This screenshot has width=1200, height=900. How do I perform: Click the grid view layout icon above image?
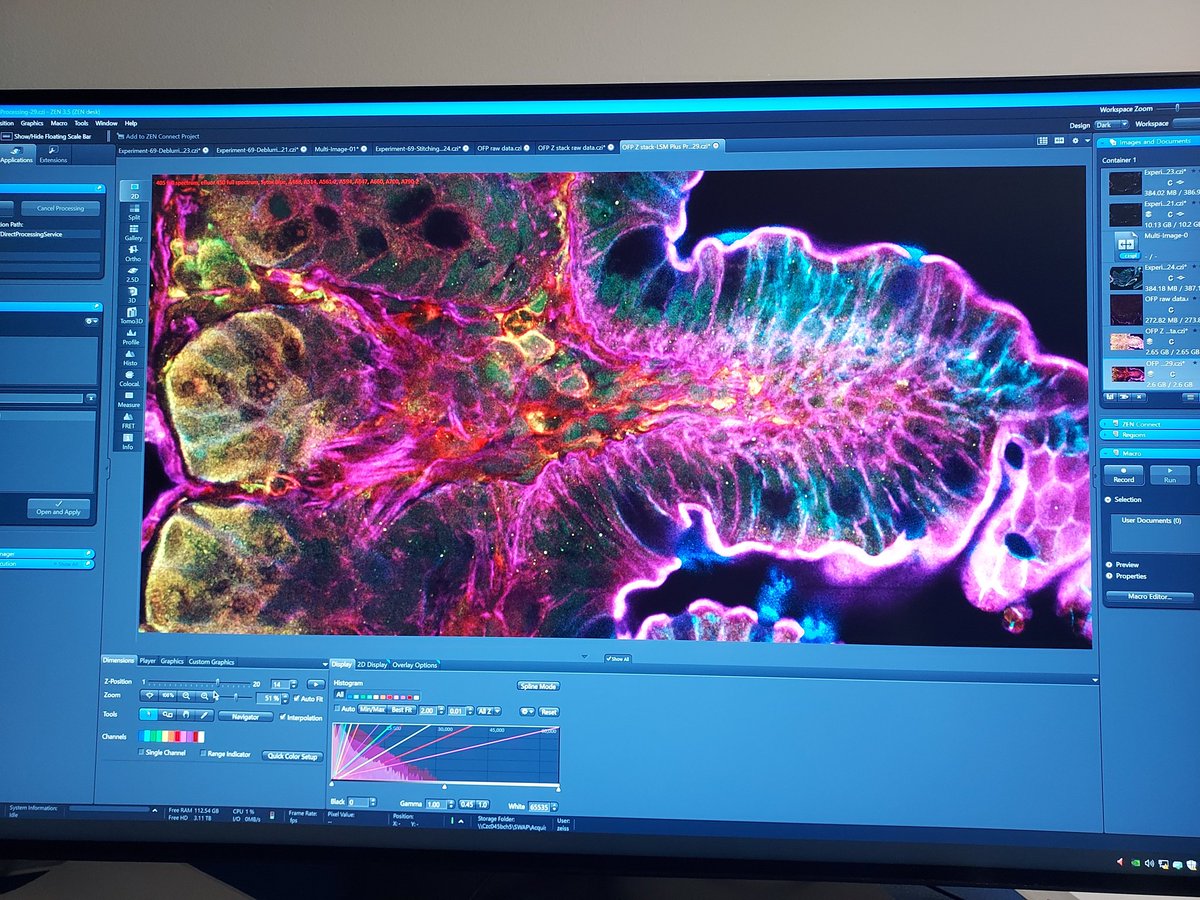1041,141
